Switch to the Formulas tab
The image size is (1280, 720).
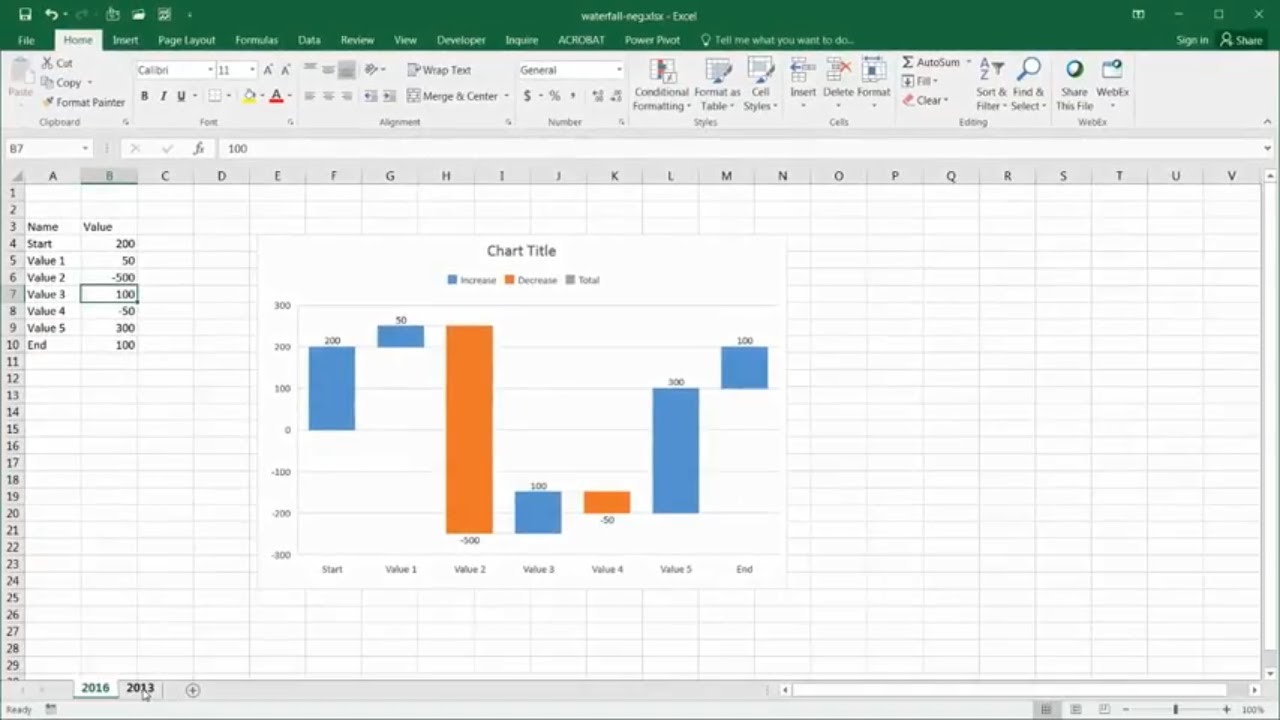256,40
